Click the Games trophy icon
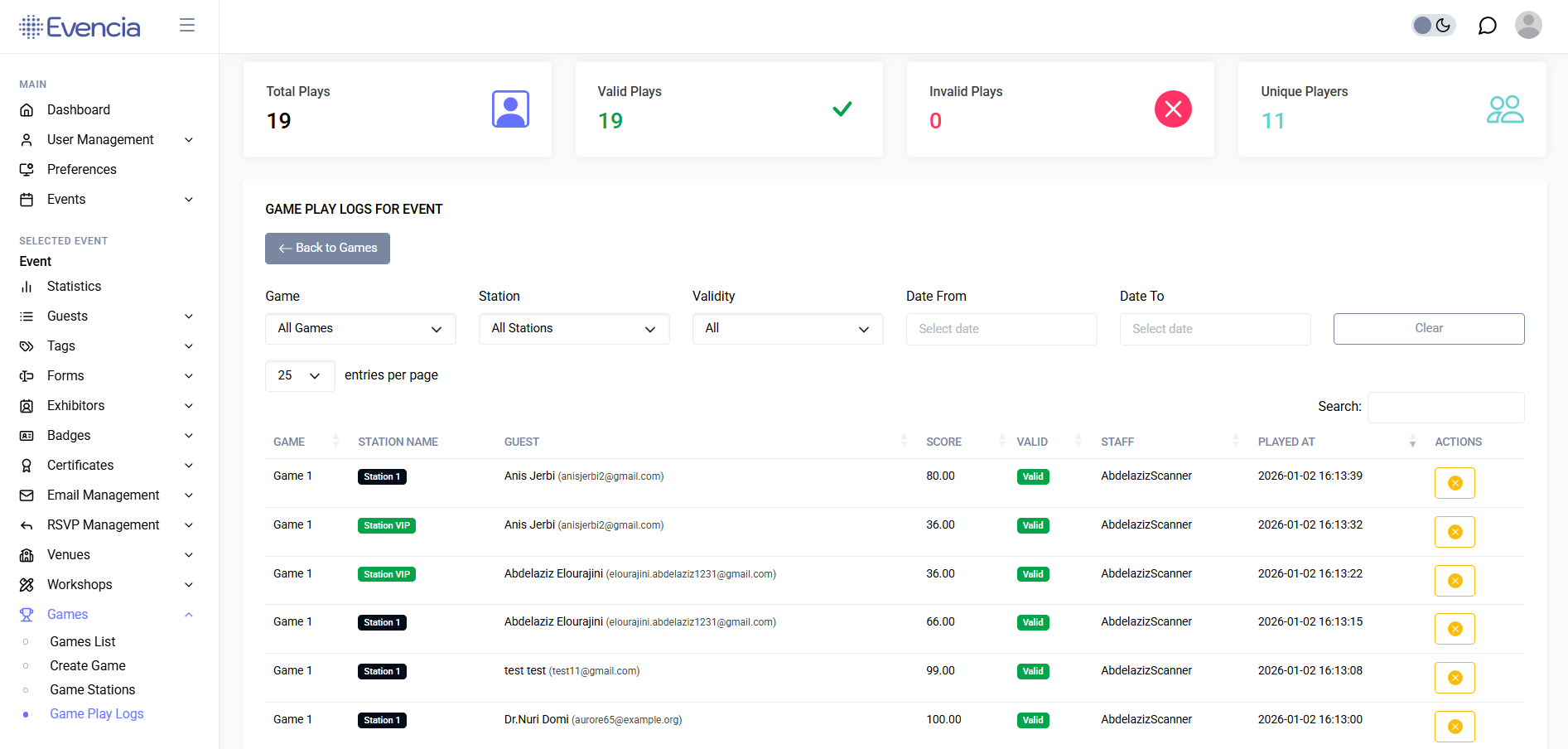This screenshot has width=1568, height=749. pyautogui.click(x=27, y=614)
